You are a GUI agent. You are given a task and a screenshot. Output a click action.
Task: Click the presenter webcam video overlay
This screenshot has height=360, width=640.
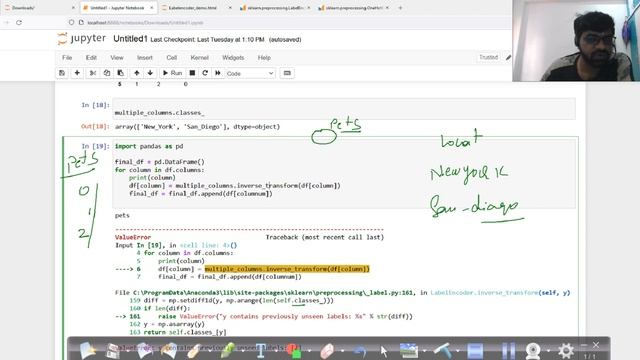coord(576,40)
